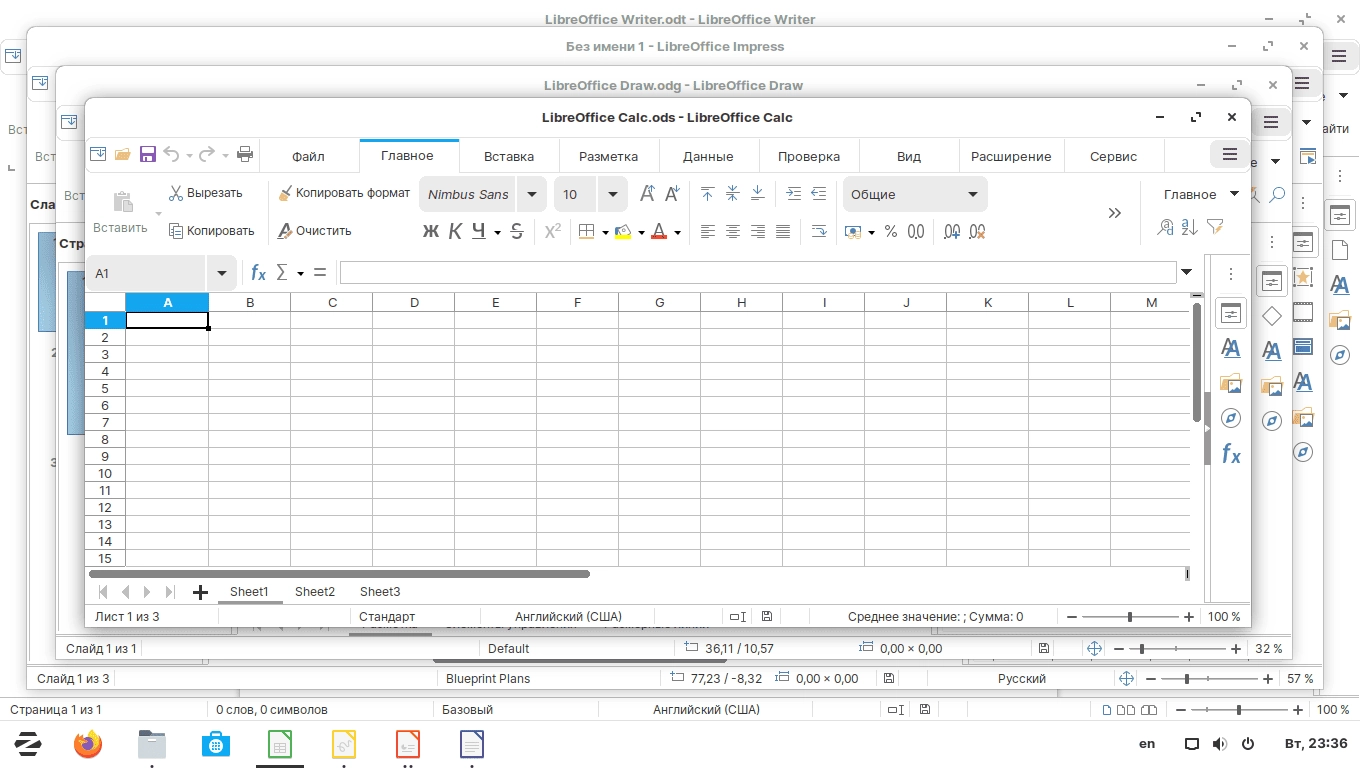Open the Общие number format dropdown
This screenshot has height=768, width=1360.
[973, 194]
